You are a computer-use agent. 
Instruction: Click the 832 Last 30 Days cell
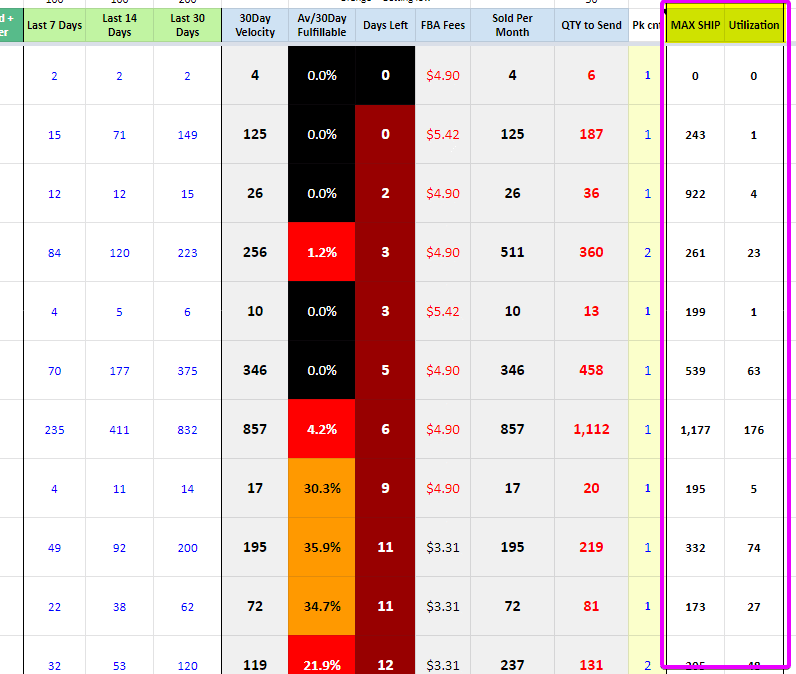(187, 430)
